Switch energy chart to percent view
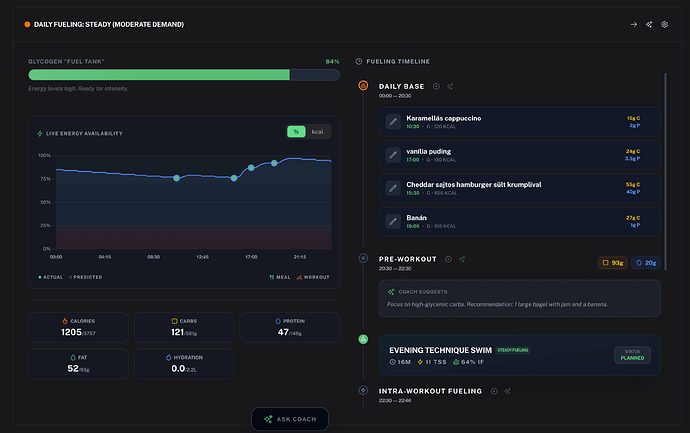This screenshot has width=690, height=433. click(x=295, y=132)
